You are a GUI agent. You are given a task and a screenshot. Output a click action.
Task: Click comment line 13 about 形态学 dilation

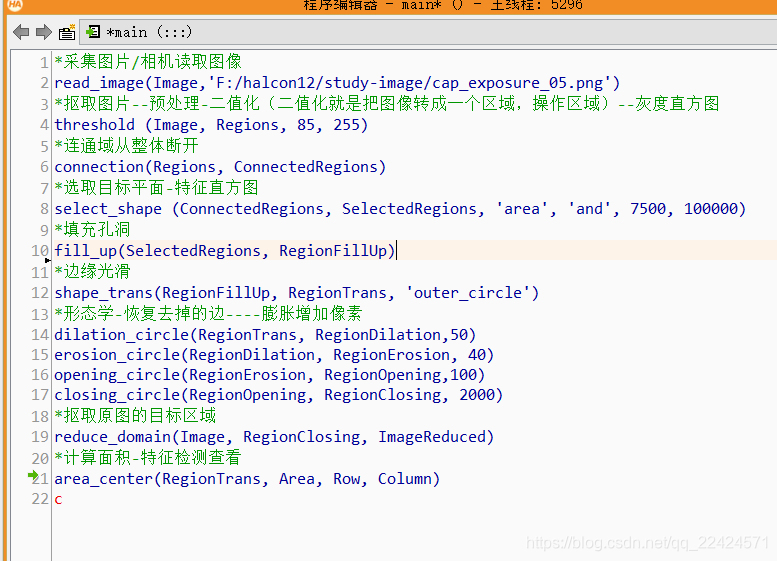click(208, 314)
